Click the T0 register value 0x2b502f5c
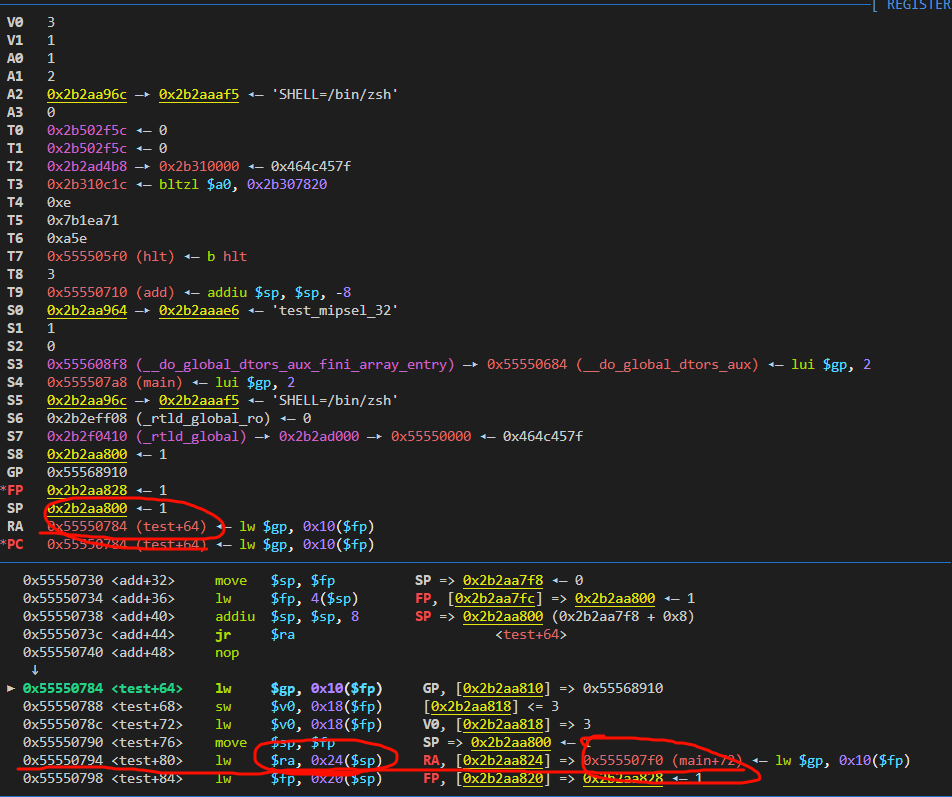The image size is (952, 797). coord(87,130)
